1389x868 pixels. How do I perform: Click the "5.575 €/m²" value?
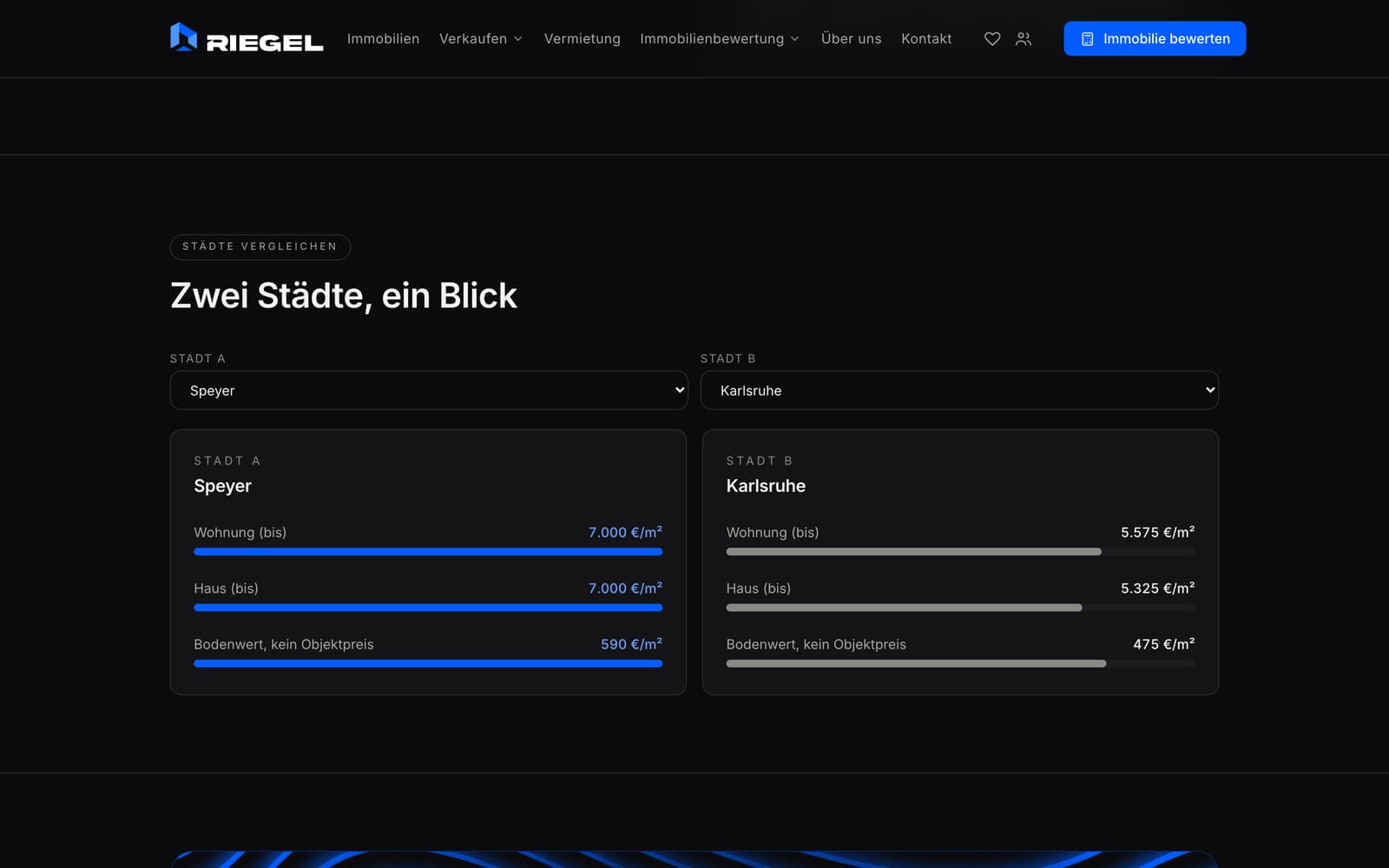[x=1157, y=532]
